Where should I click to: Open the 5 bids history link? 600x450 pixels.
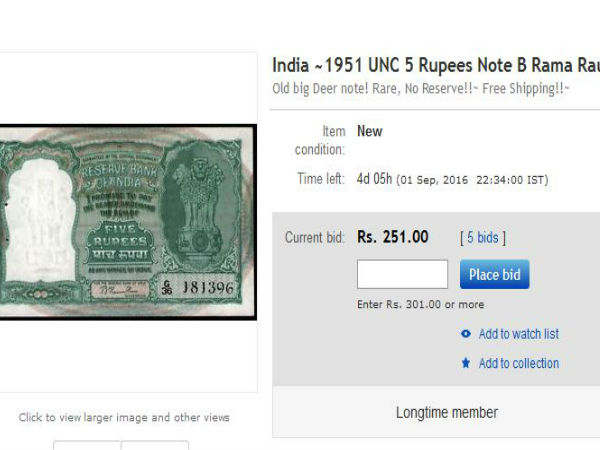point(483,238)
